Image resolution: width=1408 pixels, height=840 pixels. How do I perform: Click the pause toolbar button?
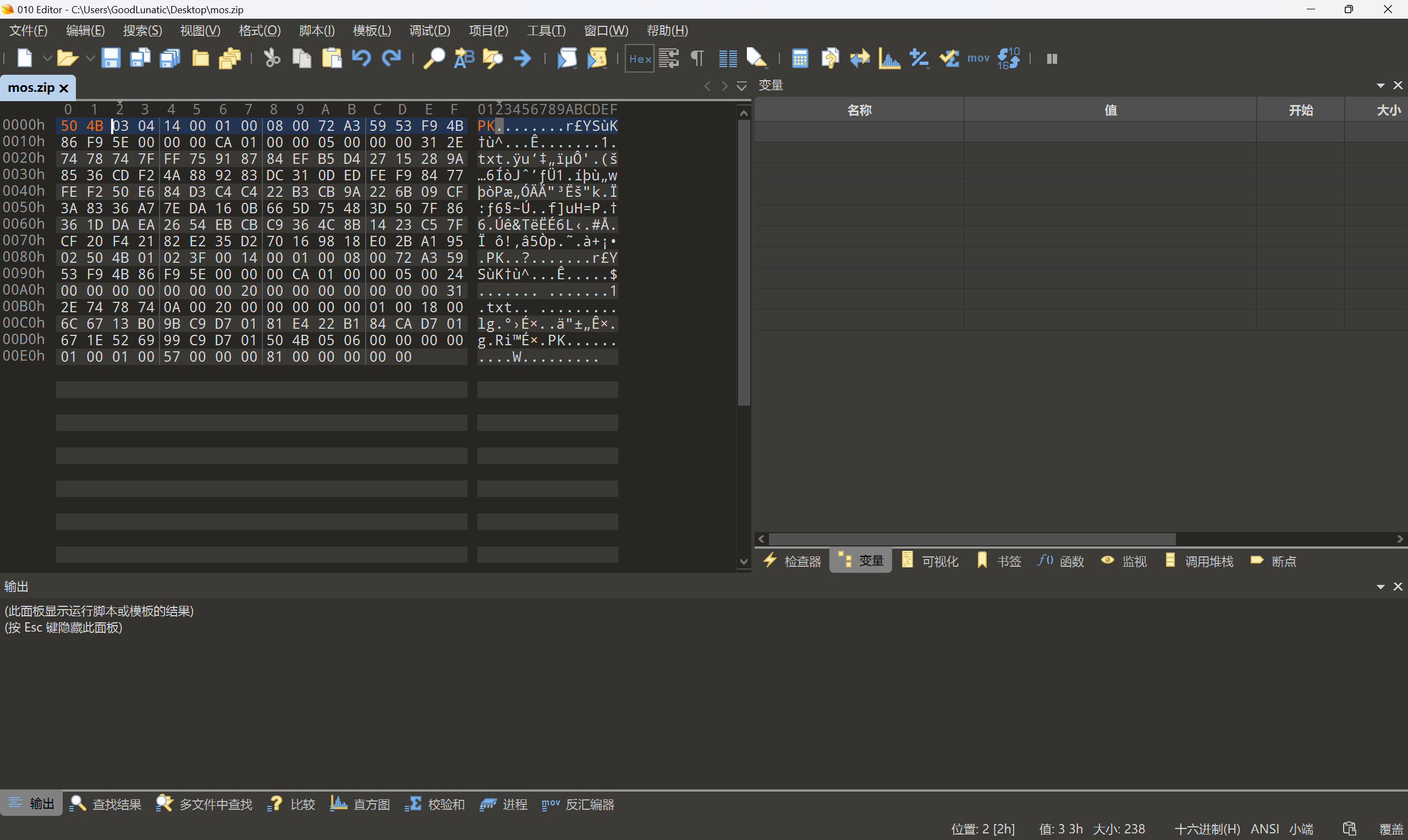1052,58
